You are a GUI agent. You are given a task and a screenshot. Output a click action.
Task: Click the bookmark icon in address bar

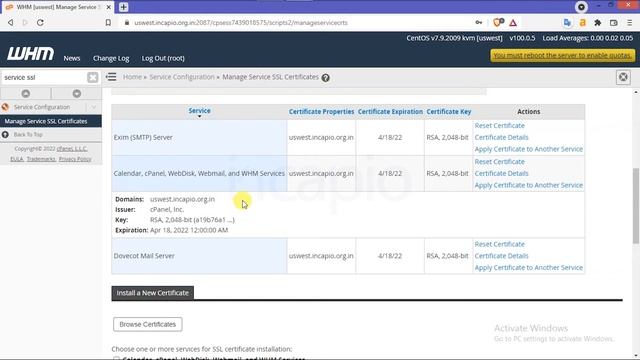pos(108,23)
